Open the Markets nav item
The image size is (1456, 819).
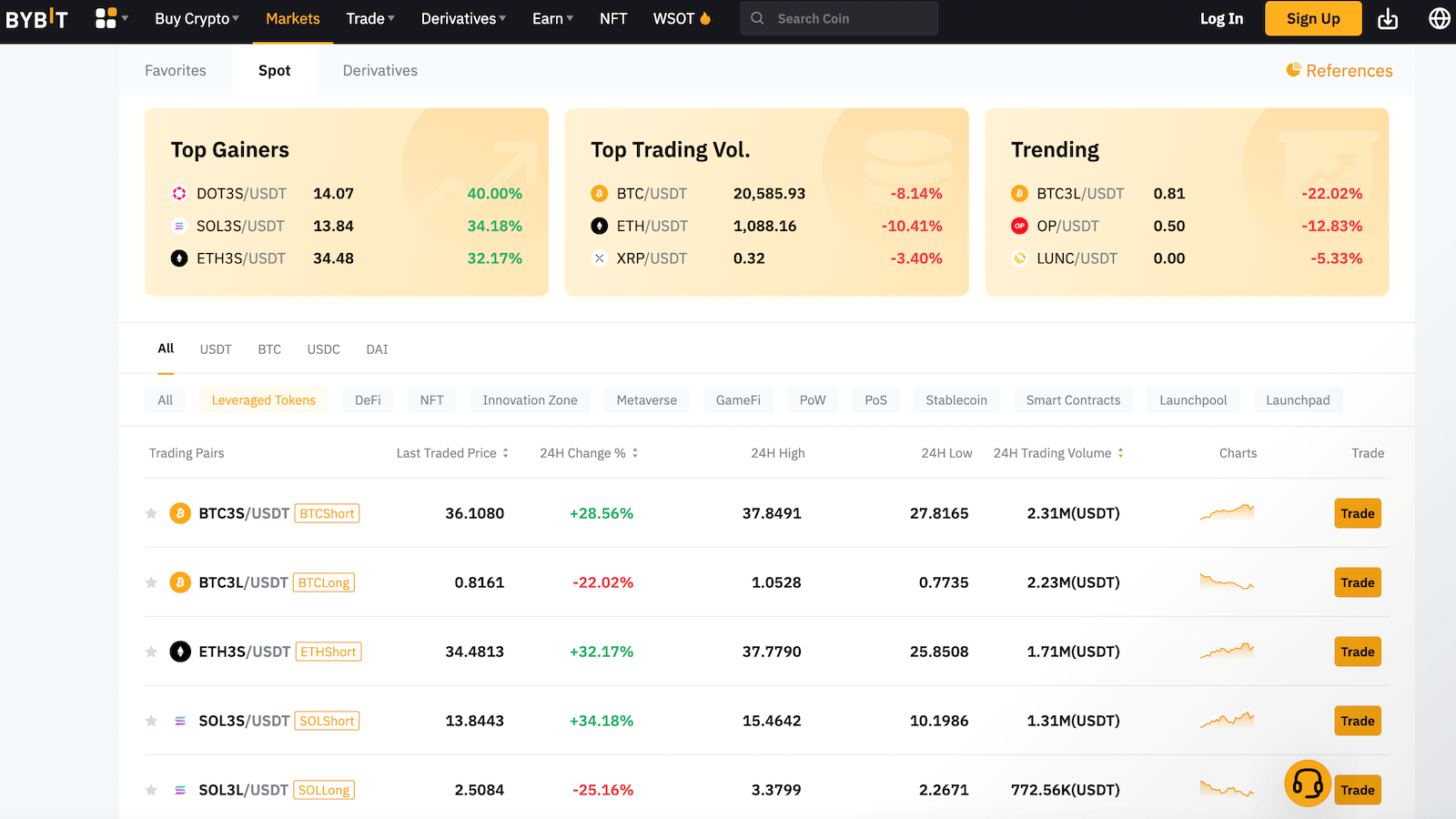pyautogui.click(x=293, y=18)
